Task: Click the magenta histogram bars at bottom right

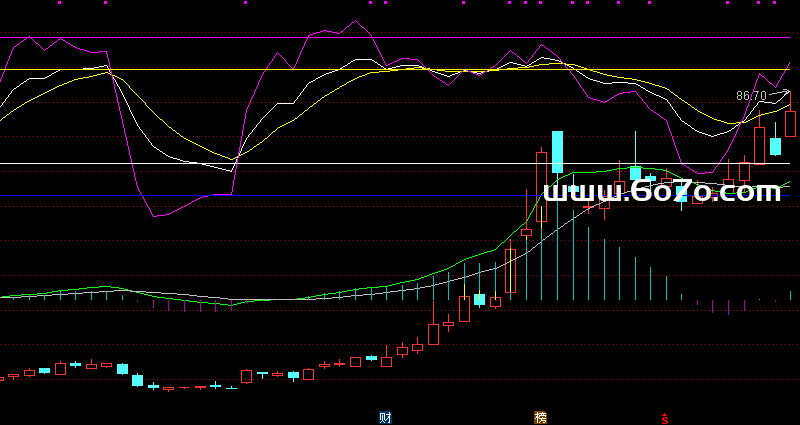Action: click(x=727, y=306)
